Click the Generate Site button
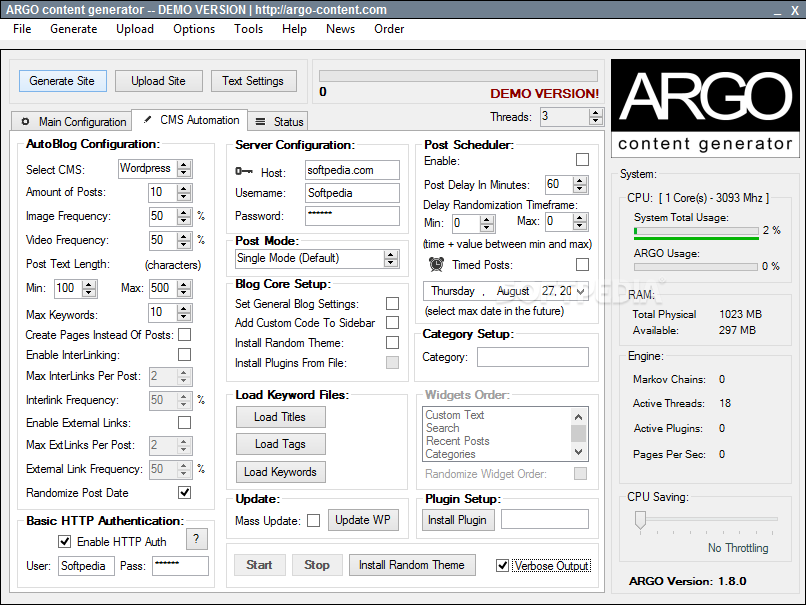 click(63, 81)
